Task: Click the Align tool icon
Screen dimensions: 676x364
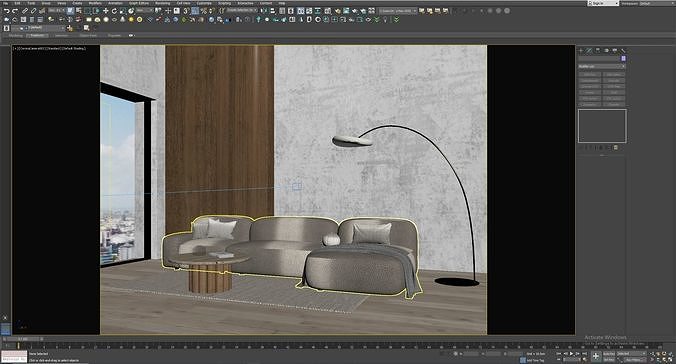Action: (272, 10)
